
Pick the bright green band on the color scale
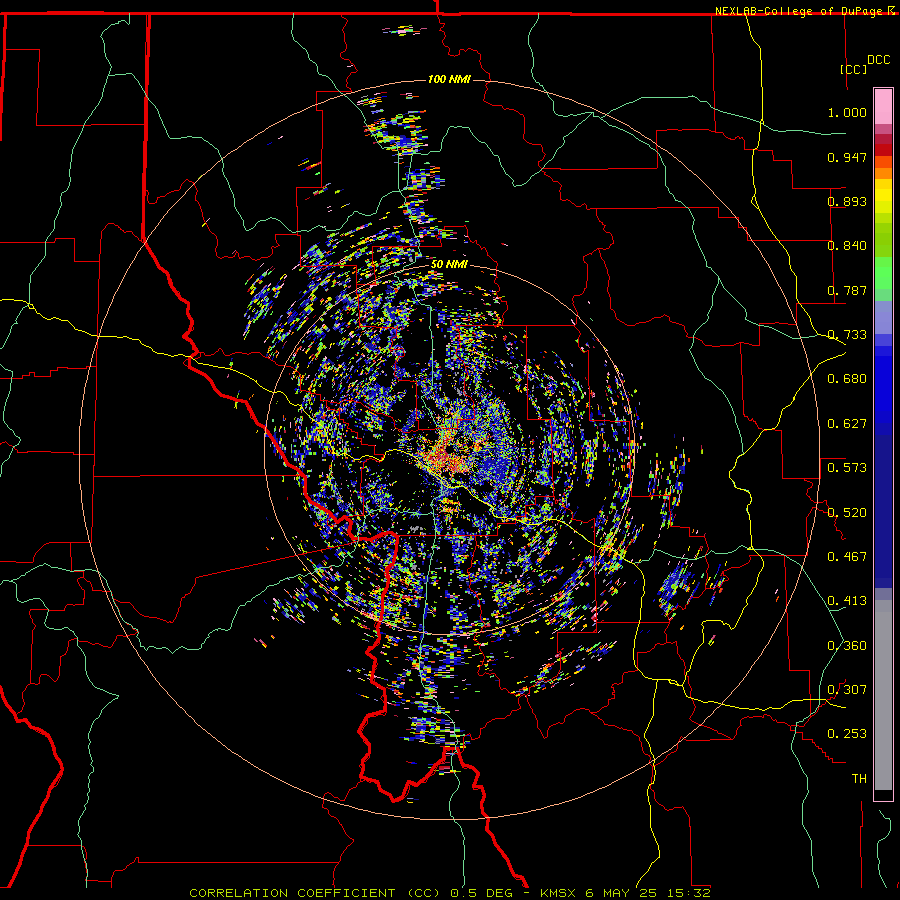883,273
